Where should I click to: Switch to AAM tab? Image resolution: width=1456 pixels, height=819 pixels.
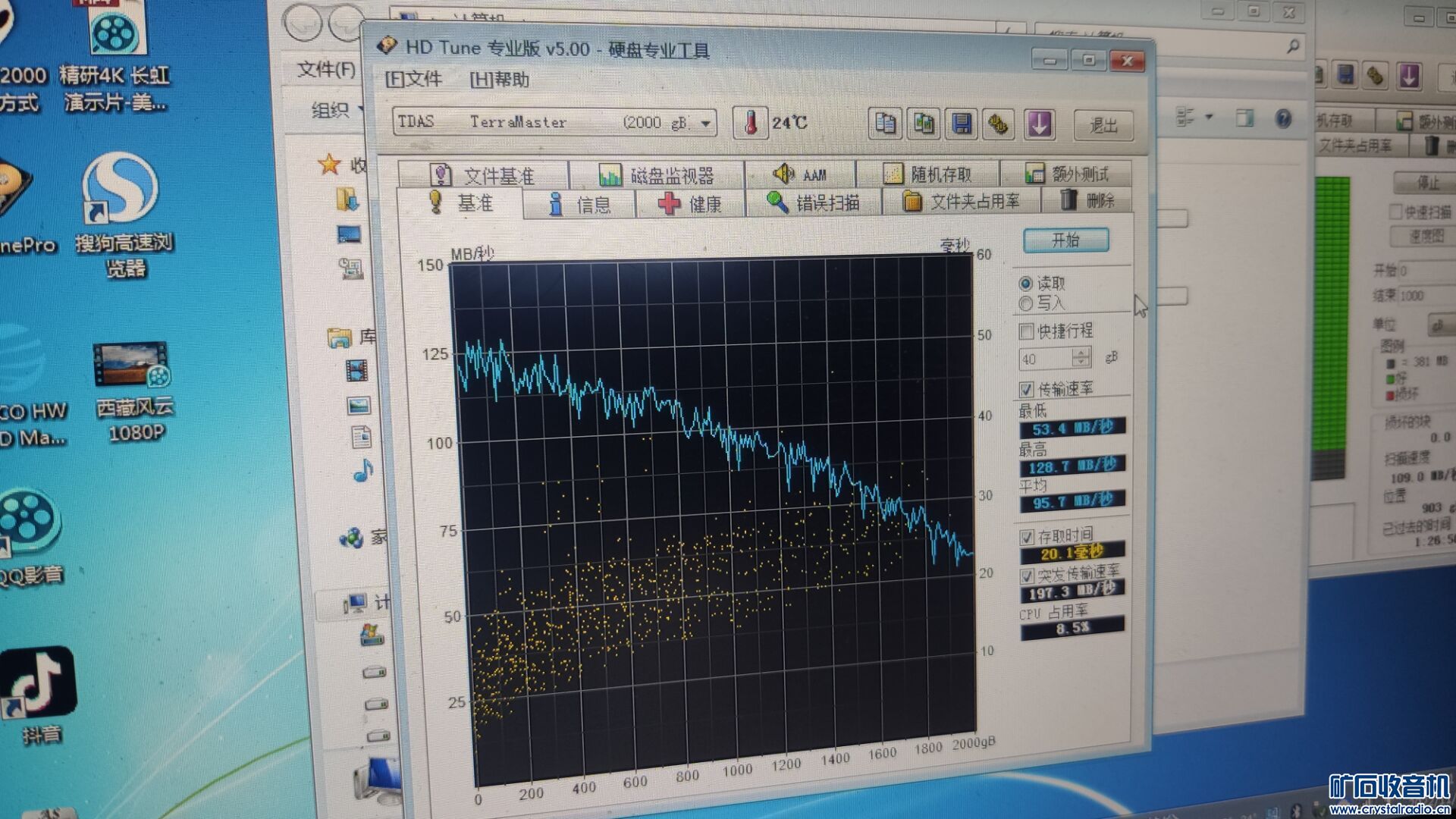tap(800, 174)
